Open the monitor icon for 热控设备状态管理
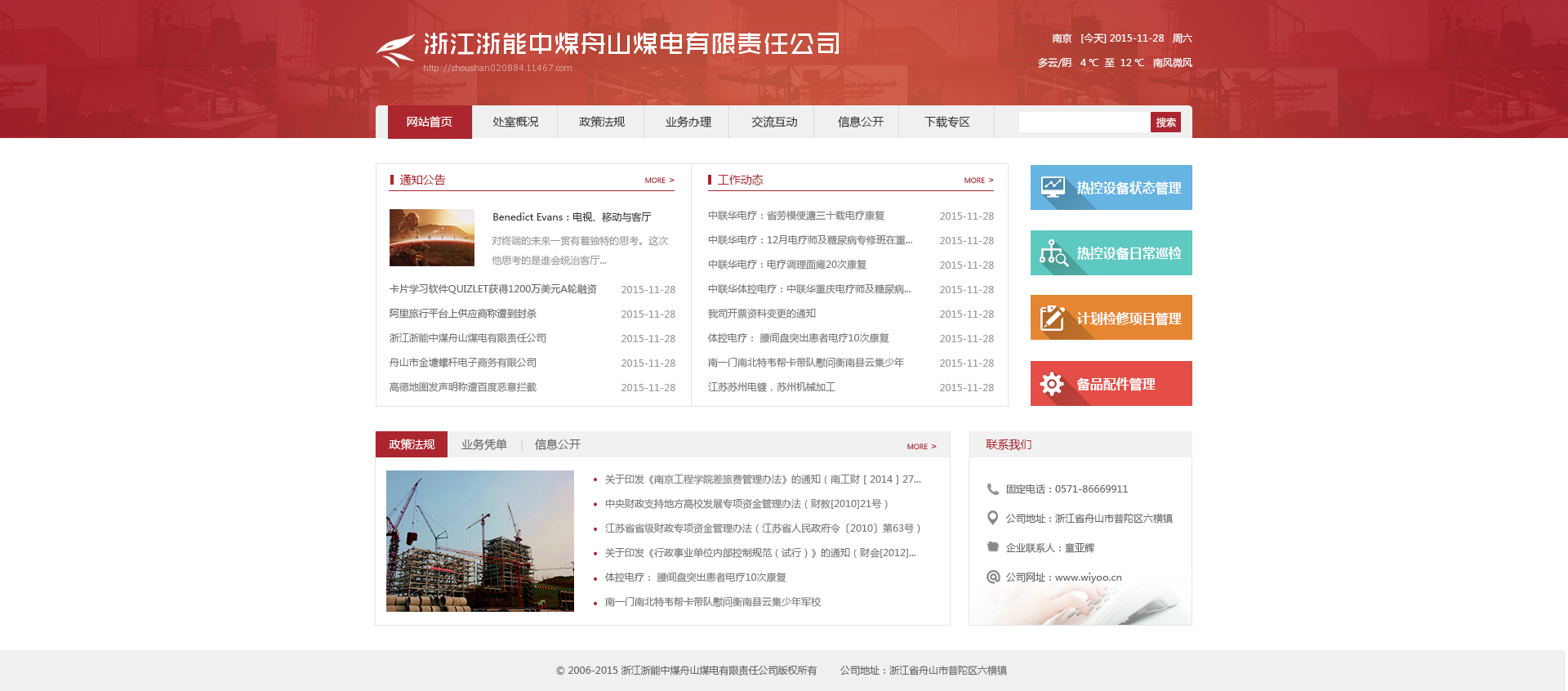1568x691 pixels. (x=1053, y=187)
